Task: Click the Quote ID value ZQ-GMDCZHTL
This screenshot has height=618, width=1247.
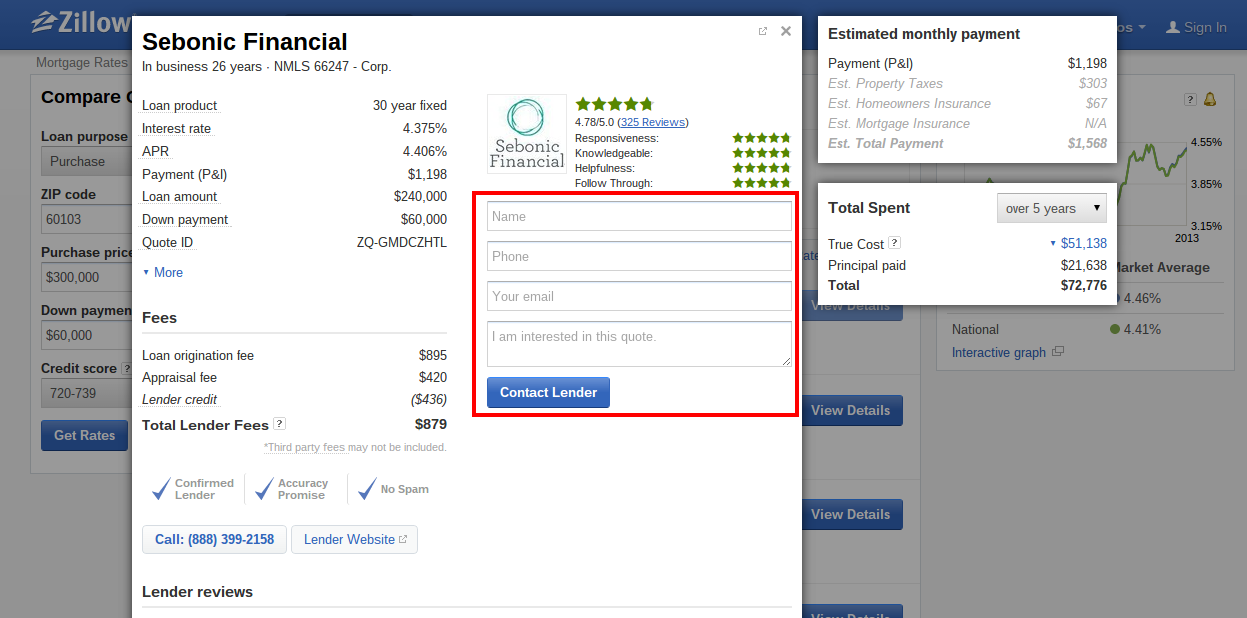Action: 402,242
